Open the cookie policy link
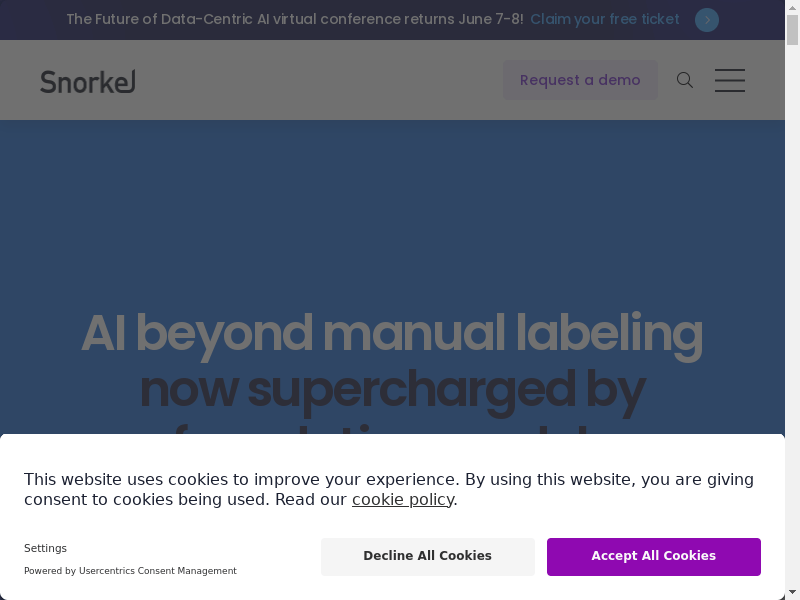800x600 pixels. tap(403, 499)
